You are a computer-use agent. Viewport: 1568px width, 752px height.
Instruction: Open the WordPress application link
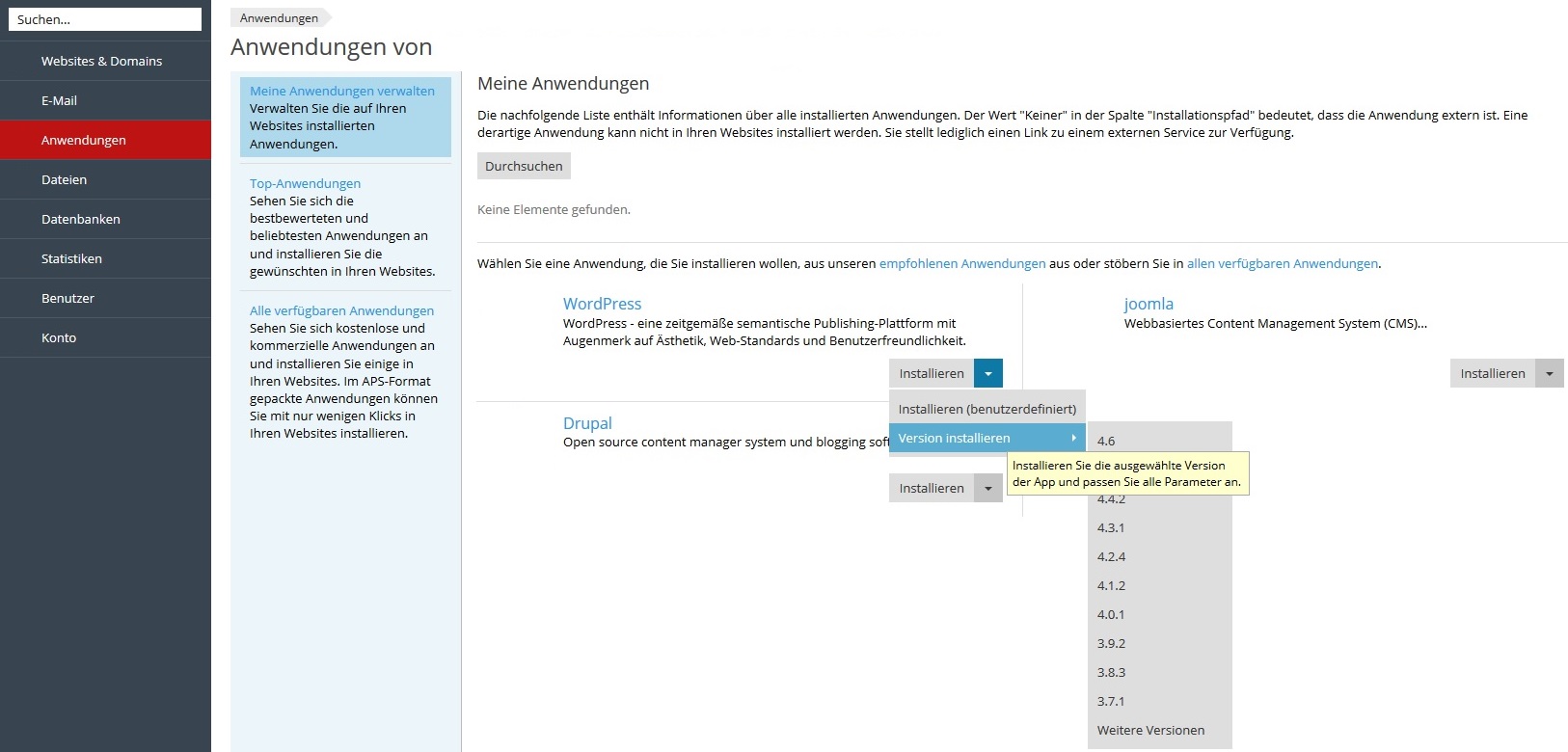[x=602, y=304]
